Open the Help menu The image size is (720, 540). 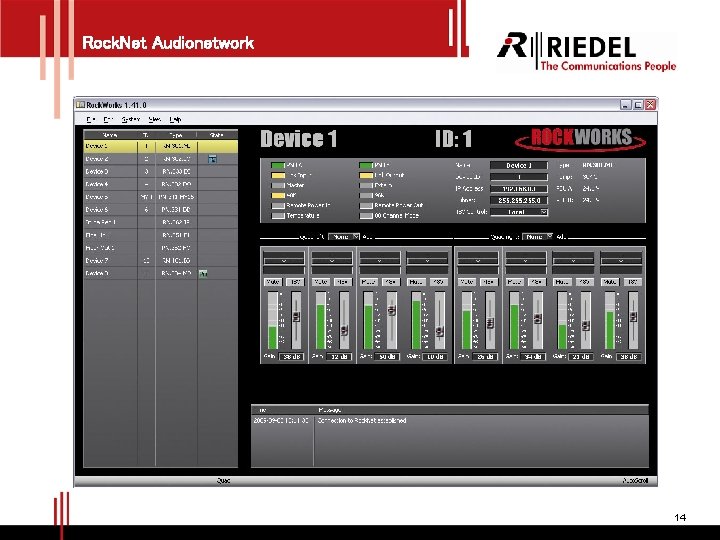[175, 119]
